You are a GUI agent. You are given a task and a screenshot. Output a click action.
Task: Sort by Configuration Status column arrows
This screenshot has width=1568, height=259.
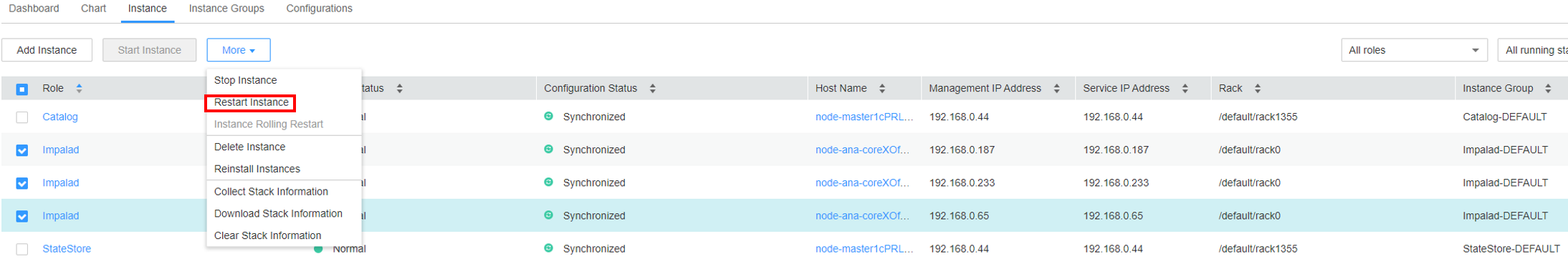652,89
